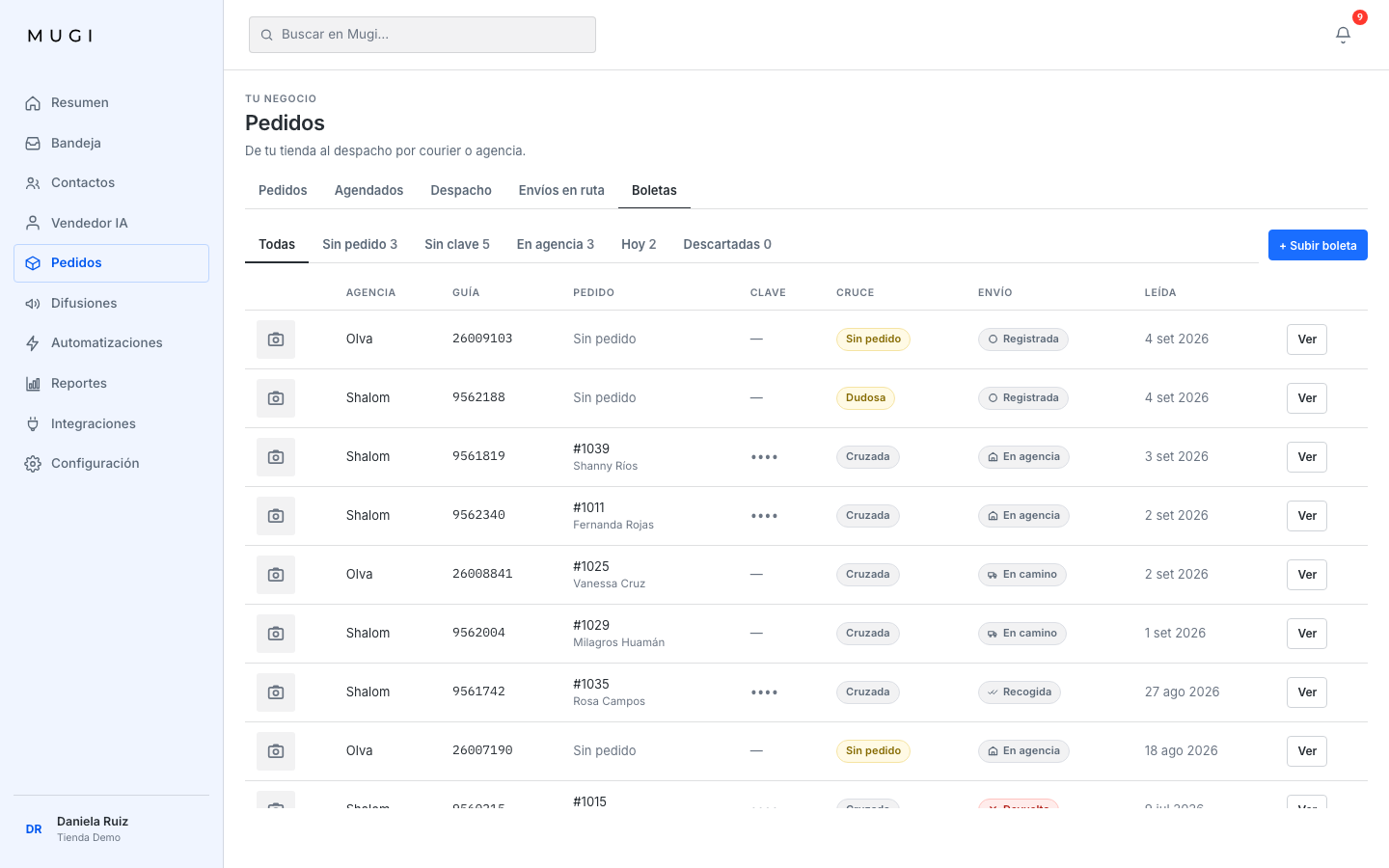
Task: Click the DR user avatar
Action: pyautogui.click(x=34, y=829)
